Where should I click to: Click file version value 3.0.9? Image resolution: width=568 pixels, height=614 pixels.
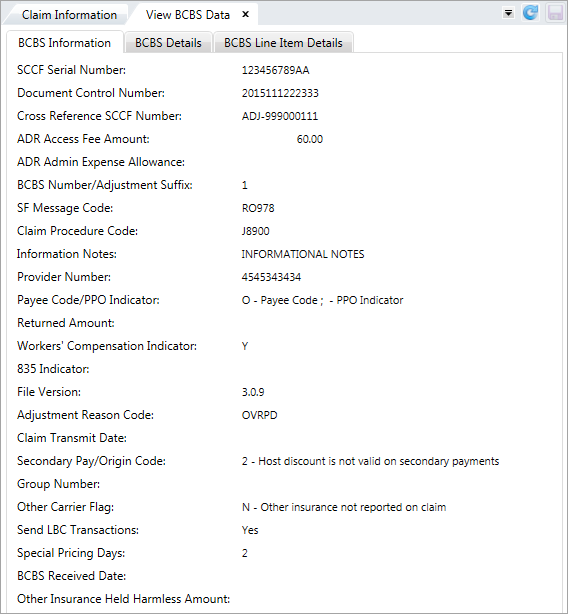(x=253, y=392)
